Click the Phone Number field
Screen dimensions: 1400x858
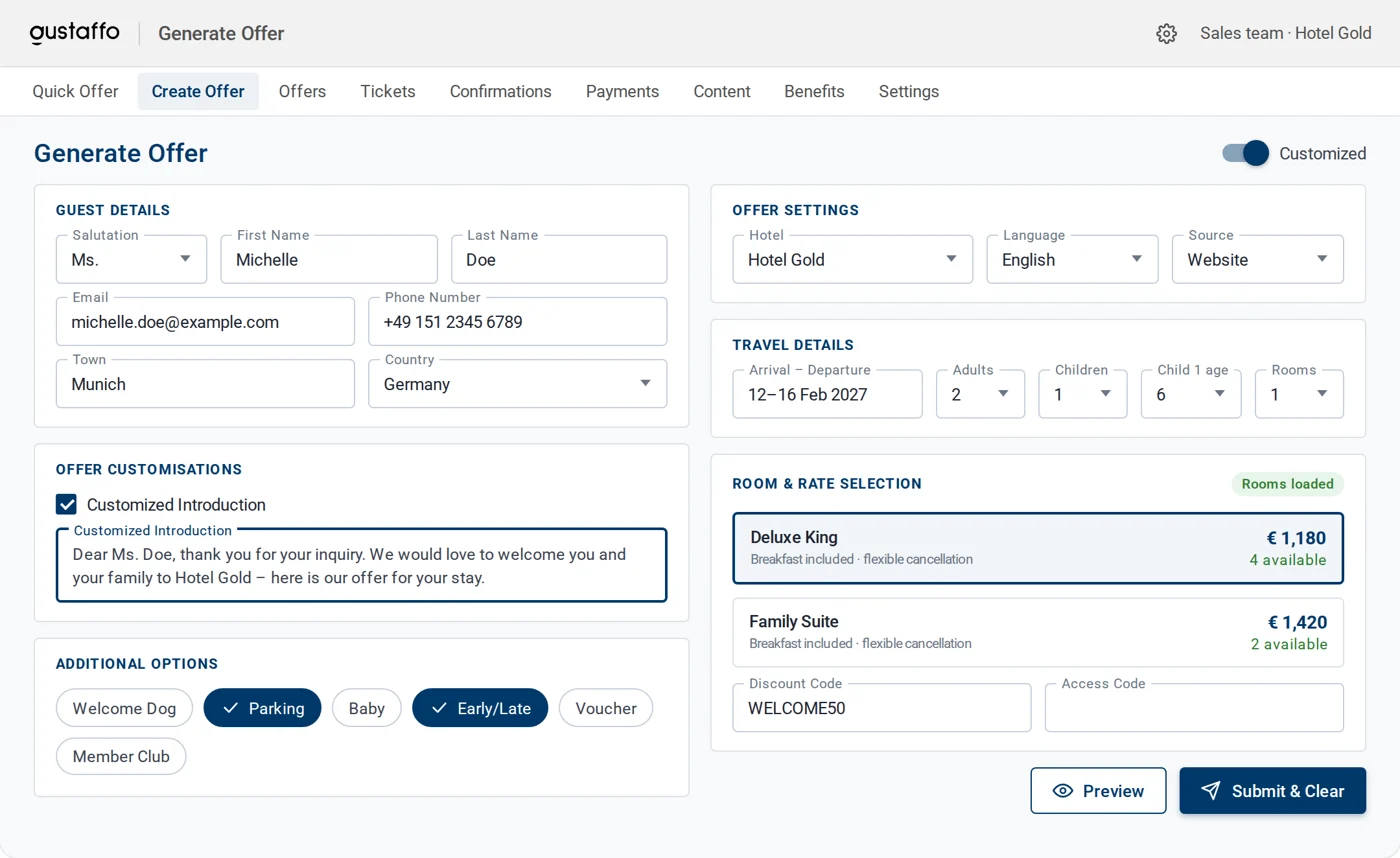[x=517, y=322]
